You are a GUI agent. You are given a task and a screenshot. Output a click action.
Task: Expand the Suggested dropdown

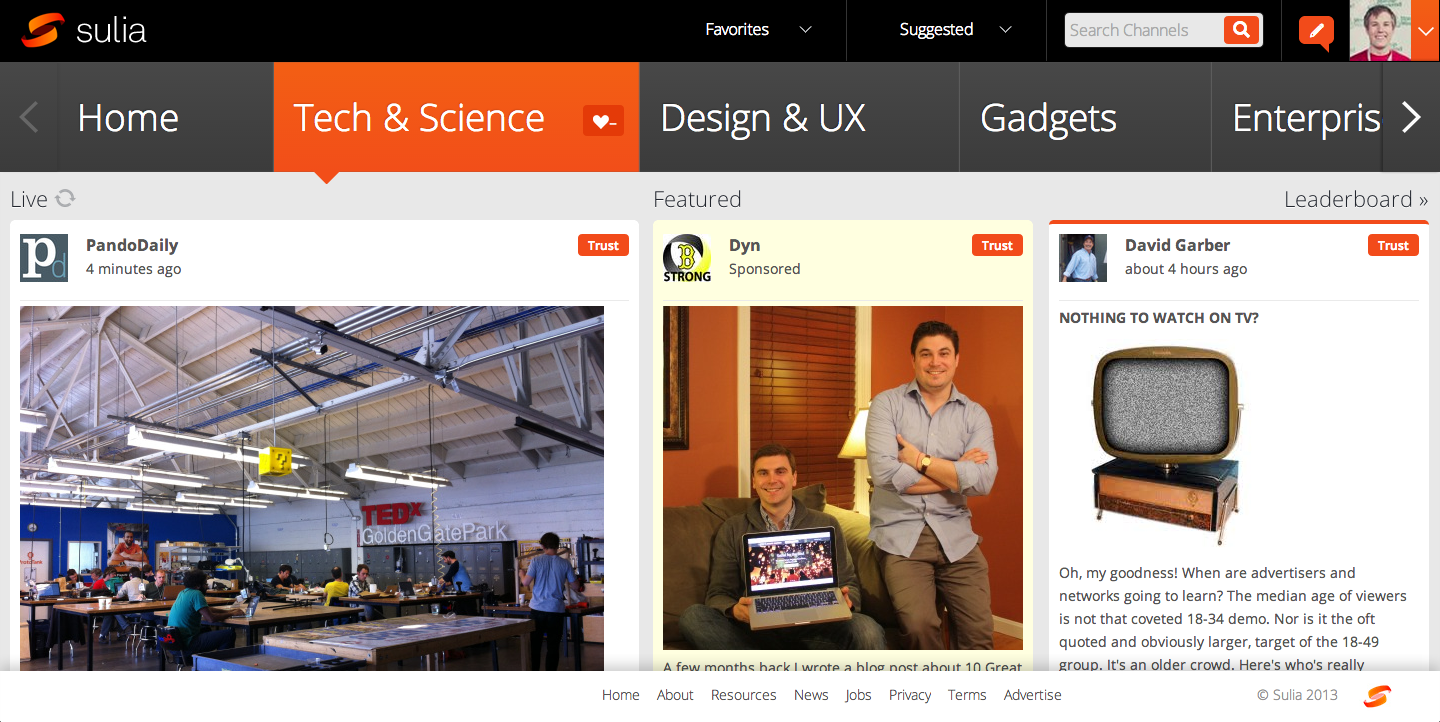click(x=955, y=30)
